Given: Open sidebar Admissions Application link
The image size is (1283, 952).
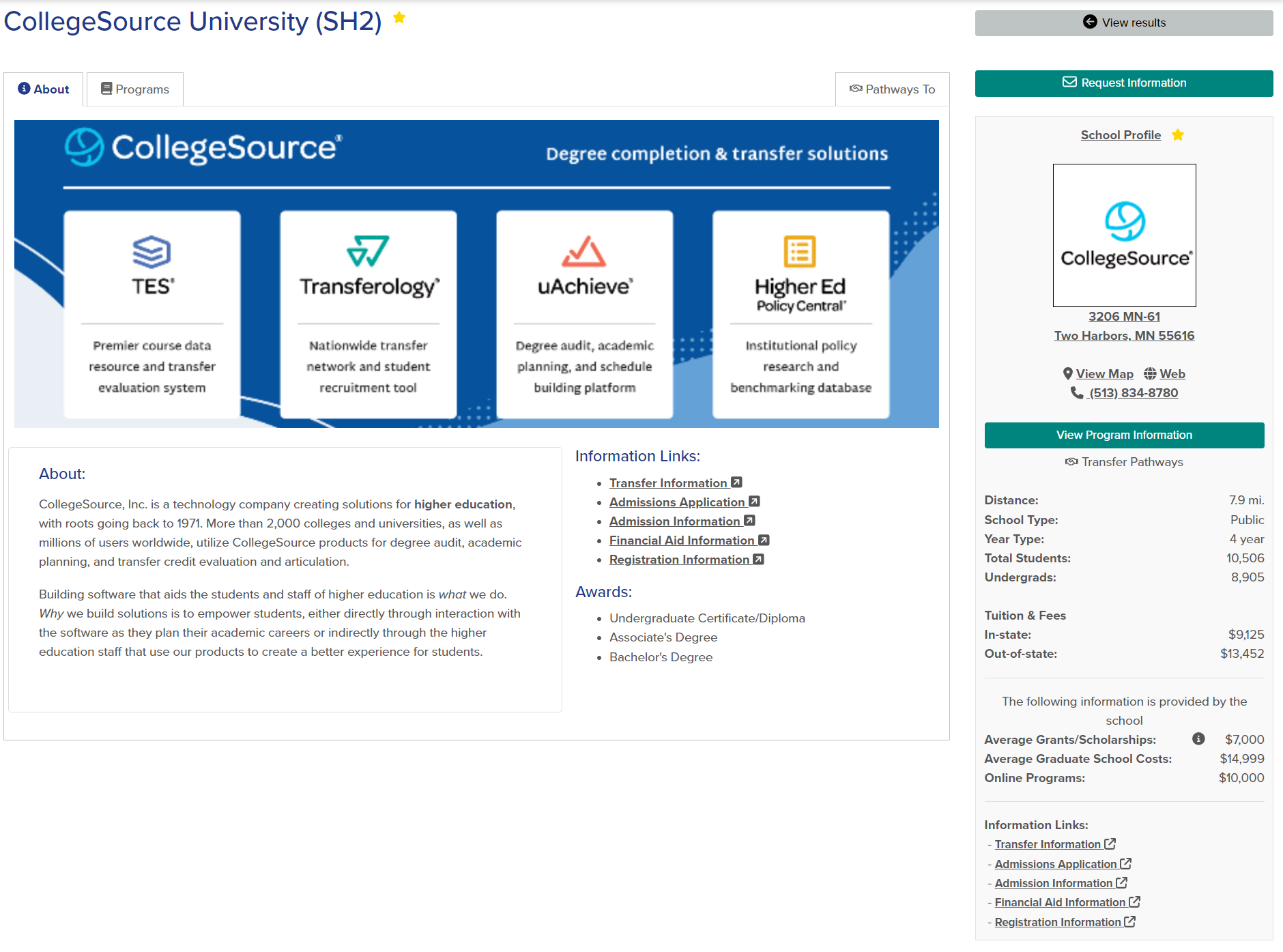Looking at the screenshot, I should (1056, 864).
